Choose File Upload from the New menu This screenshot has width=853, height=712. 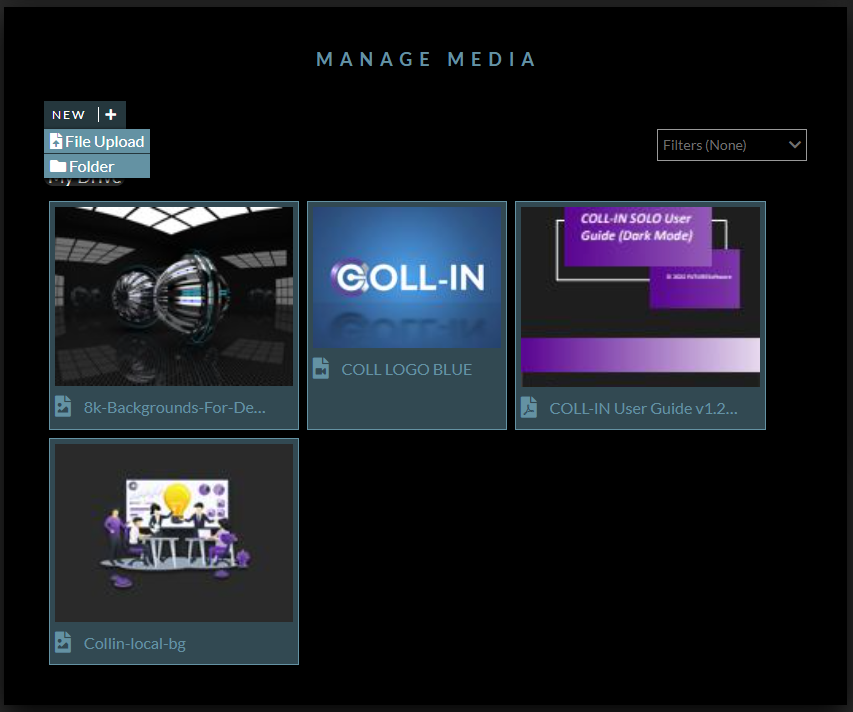(x=104, y=142)
